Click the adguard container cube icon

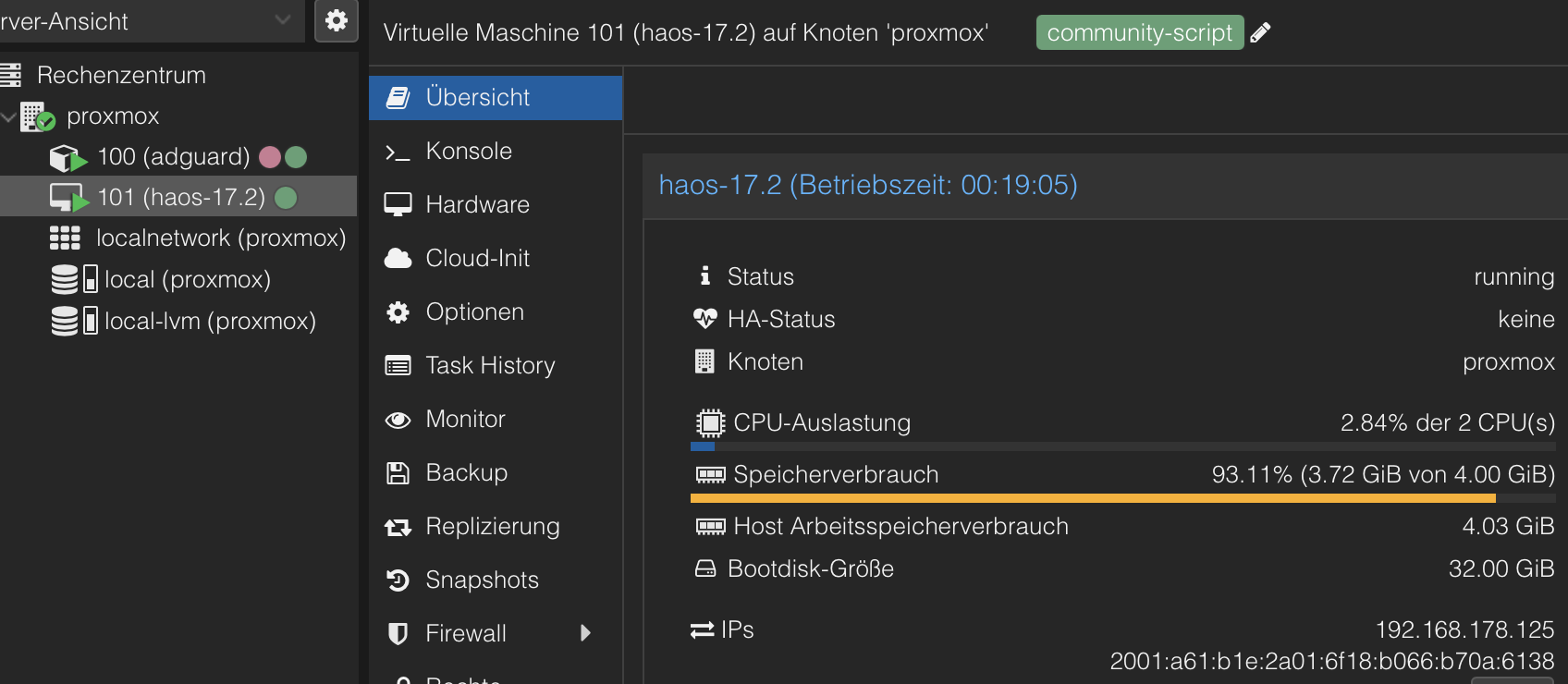pos(68,158)
